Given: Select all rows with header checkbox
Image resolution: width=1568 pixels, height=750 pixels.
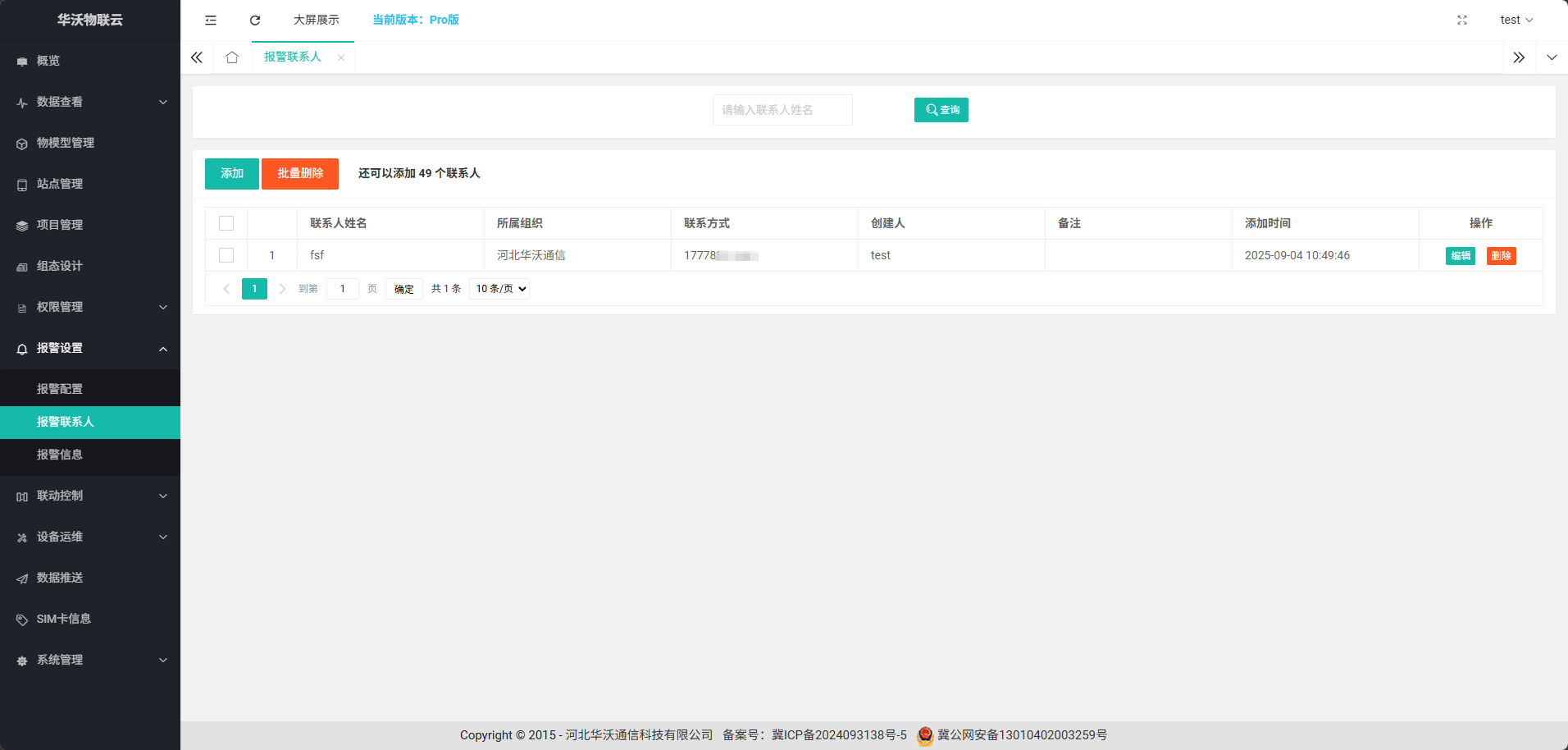Looking at the screenshot, I should 226,223.
